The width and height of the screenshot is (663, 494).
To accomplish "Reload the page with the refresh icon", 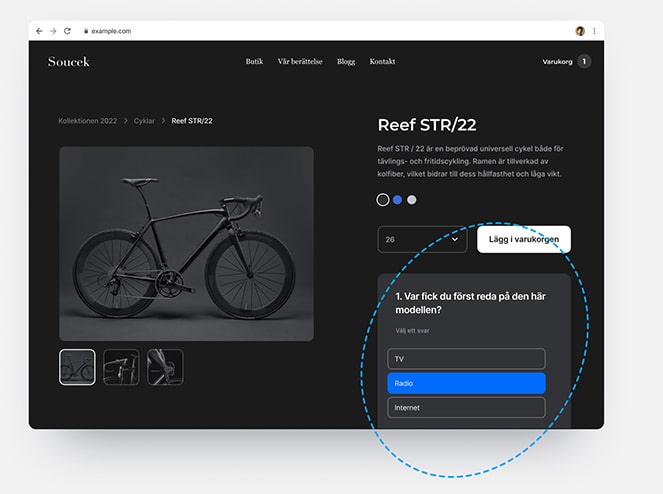I will 67,31.
